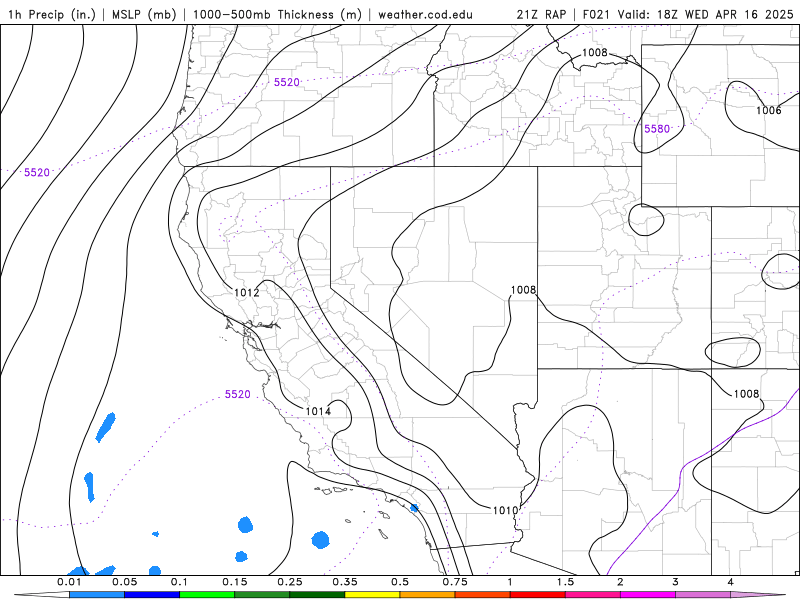Image resolution: width=800 pixels, height=600 pixels.
Task: Select the bright green 0.1–0.15 legend swatch
Action: tap(207, 595)
